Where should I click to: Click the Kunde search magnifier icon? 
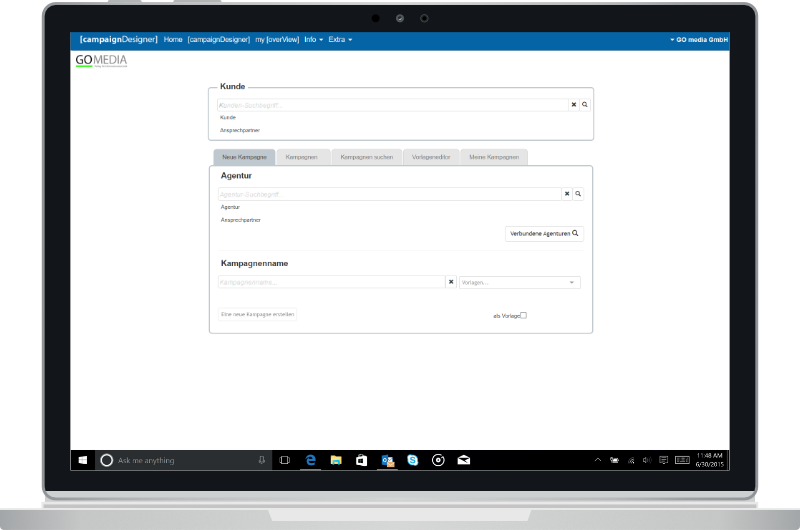585,104
